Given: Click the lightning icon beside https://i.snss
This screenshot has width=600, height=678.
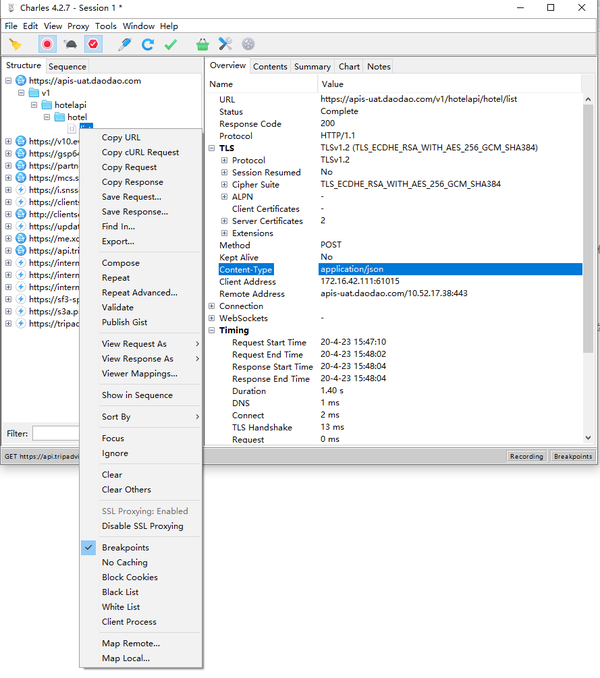Looking at the screenshot, I should pyautogui.click(x=21, y=189).
